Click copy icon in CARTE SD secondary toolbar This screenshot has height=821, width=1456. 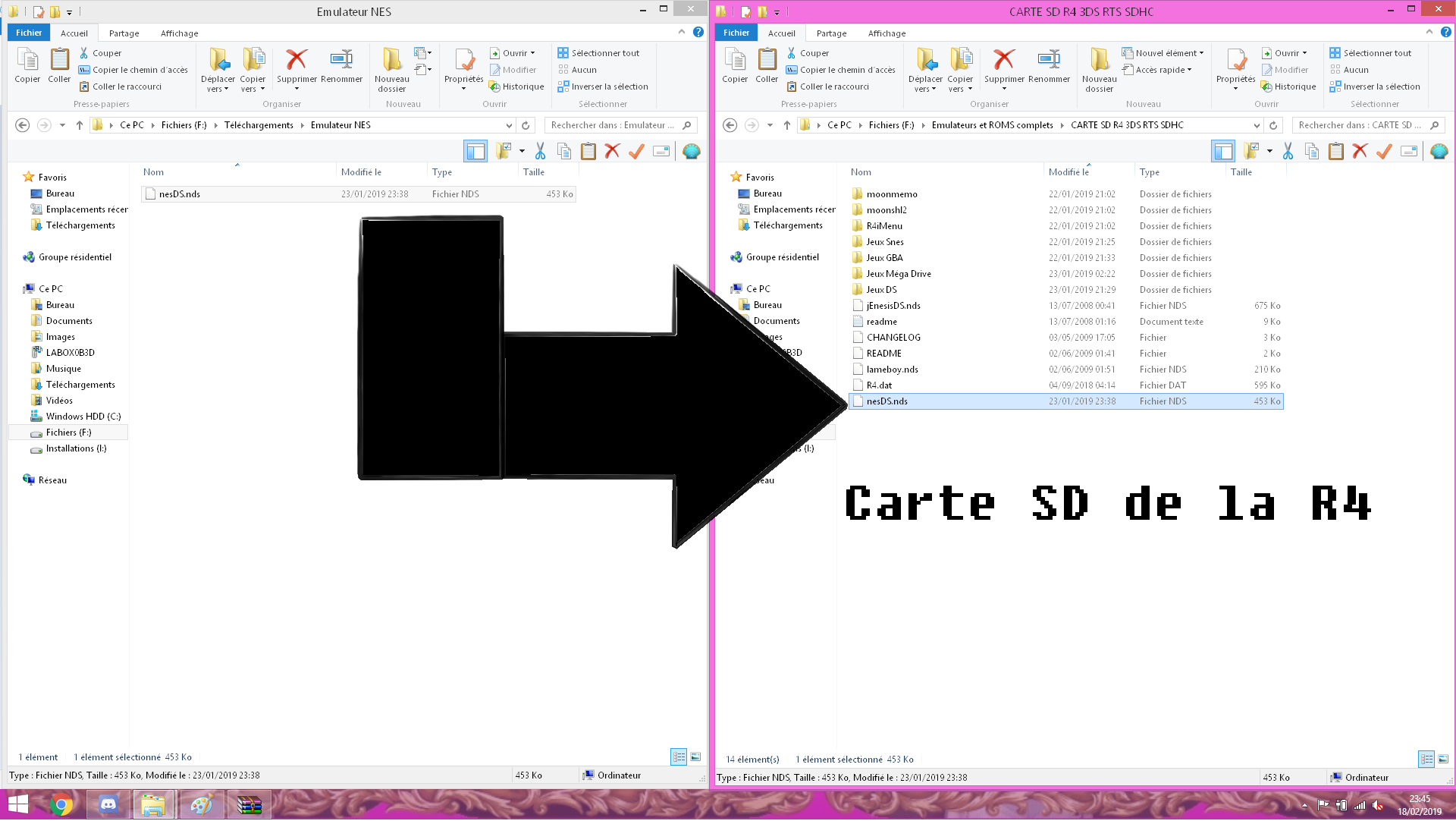click(x=1312, y=151)
